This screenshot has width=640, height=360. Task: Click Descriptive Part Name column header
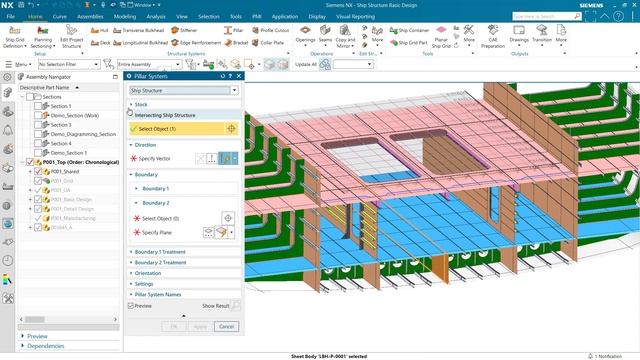pyautogui.click(x=49, y=87)
